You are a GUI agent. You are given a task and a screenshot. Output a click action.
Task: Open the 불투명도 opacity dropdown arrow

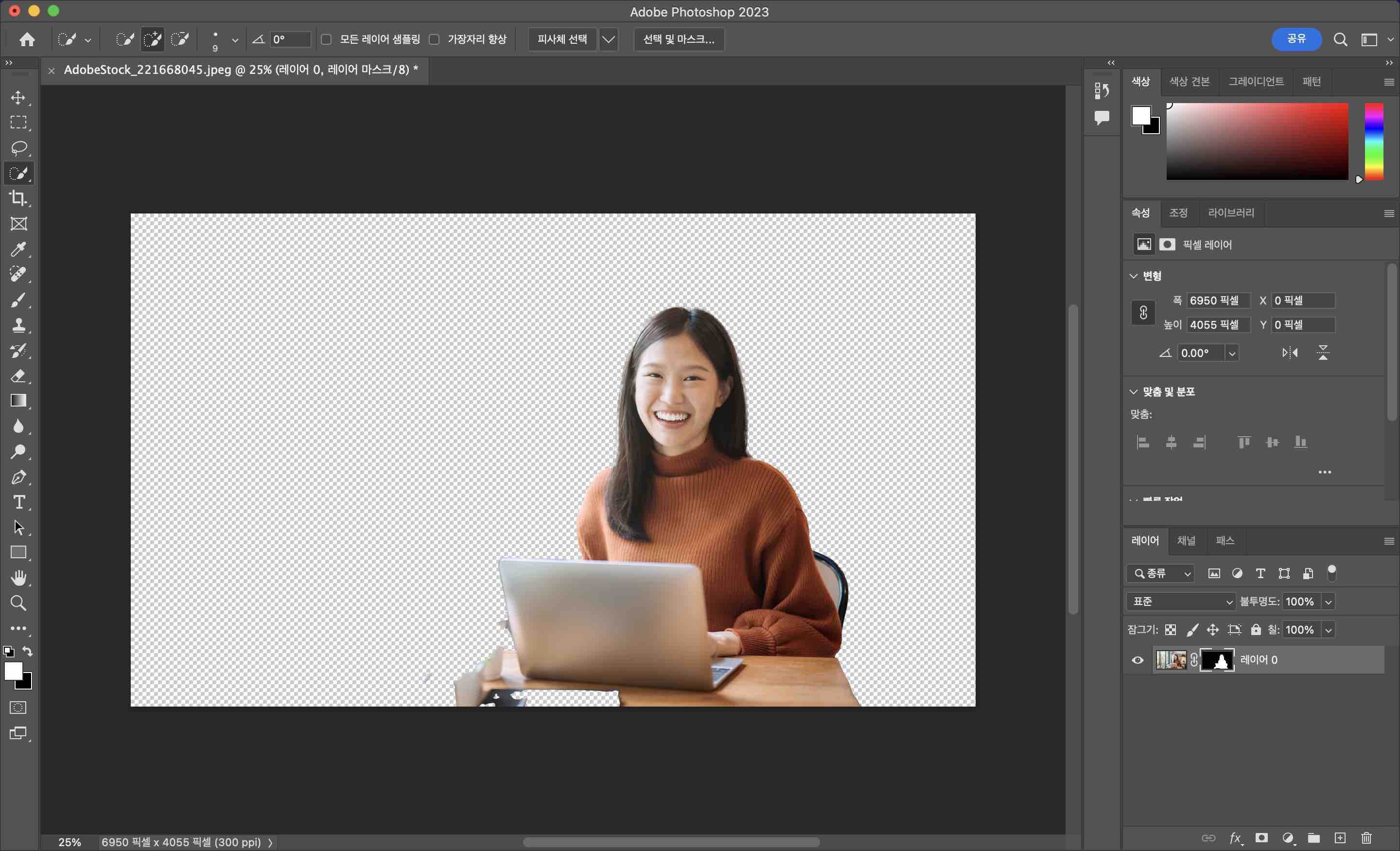pos(1329,602)
